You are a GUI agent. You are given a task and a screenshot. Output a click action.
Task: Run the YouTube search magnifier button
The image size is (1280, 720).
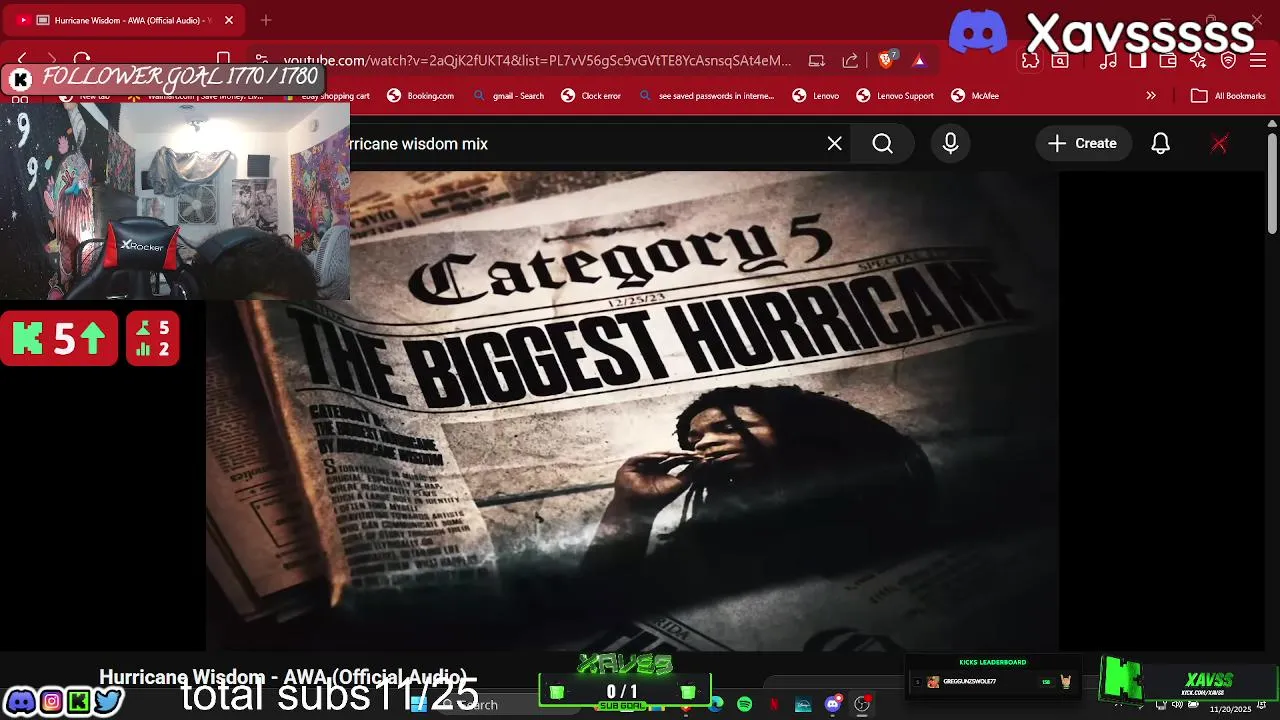pos(883,144)
